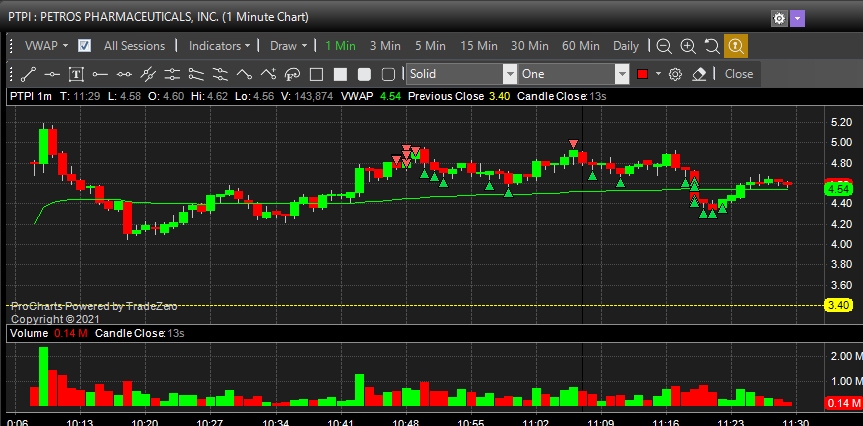Image resolution: width=863 pixels, height=426 pixels.
Task: Switch to the 1 Min timeframe
Action: tap(340, 46)
